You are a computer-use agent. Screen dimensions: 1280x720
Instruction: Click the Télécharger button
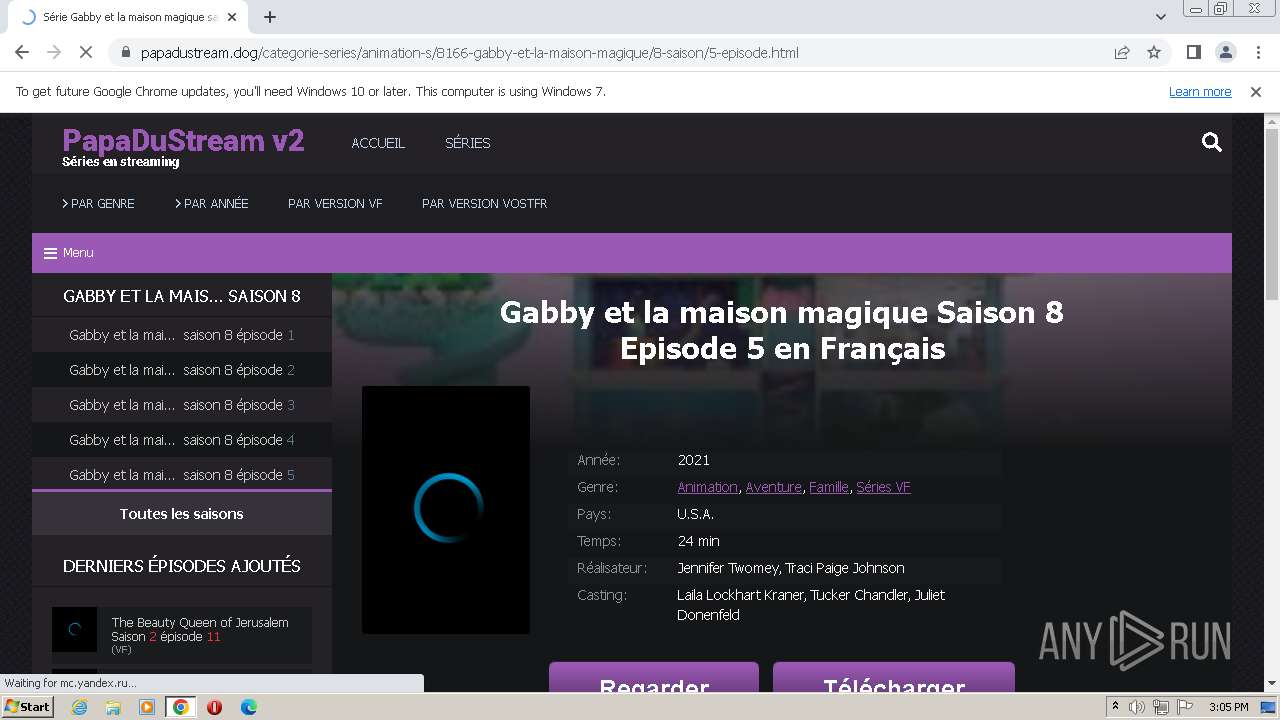click(894, 677)
